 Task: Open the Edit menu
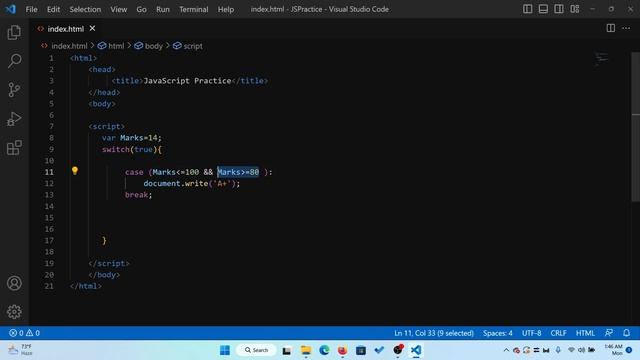[53, 9]
